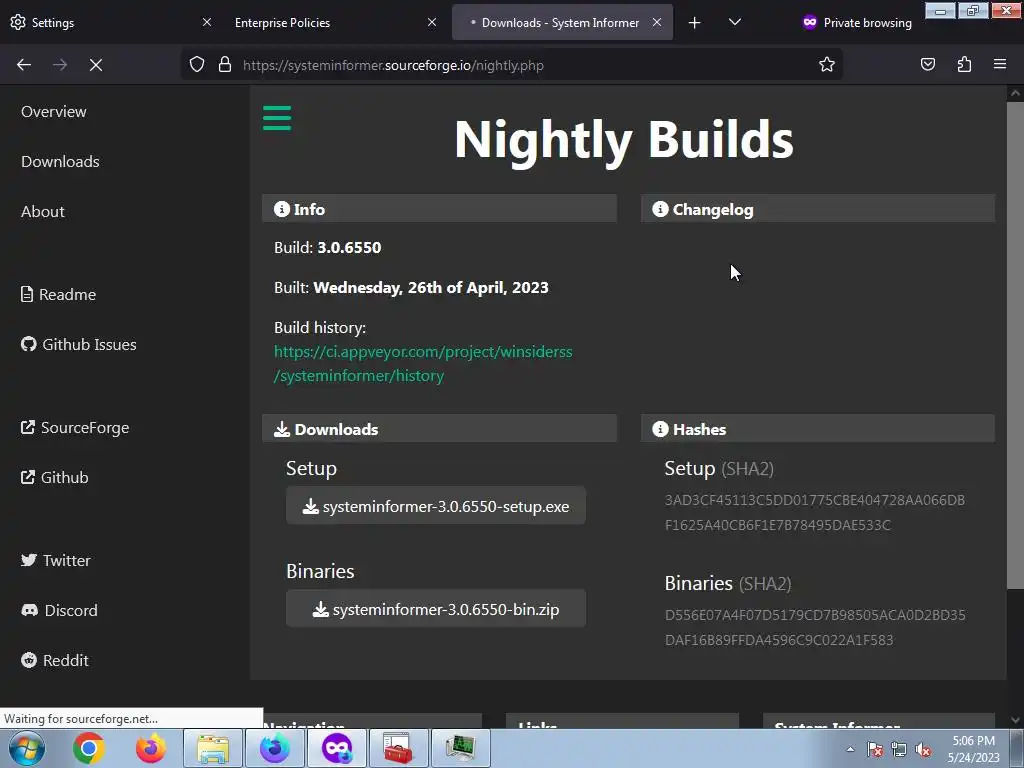This screenshot has height=768, width=1024.
Task: Open the SourceForge external link
Action: (75, 428)
